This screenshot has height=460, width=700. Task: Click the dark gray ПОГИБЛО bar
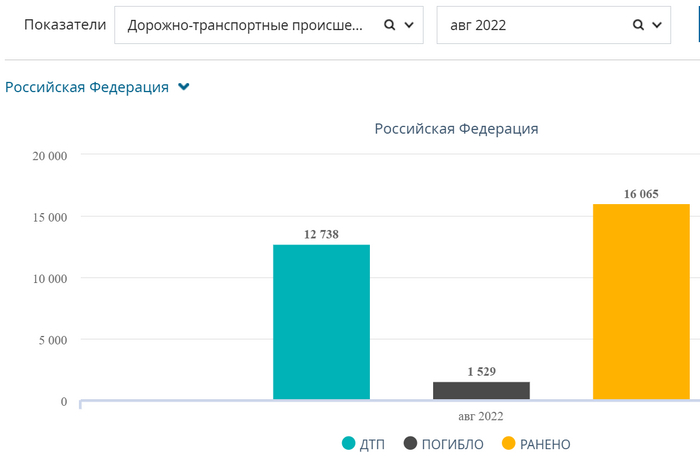click(481, 390)
